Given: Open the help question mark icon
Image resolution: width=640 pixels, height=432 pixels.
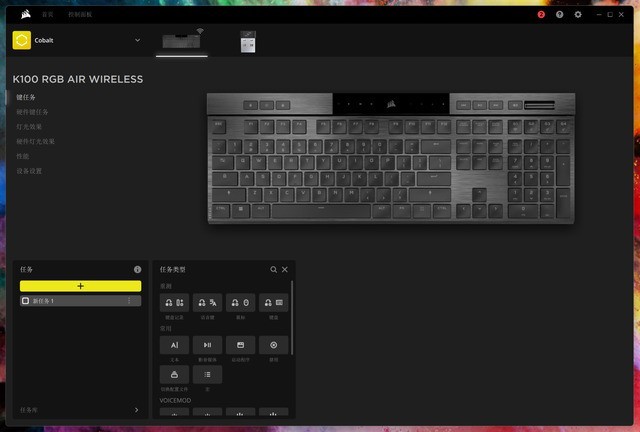Looking at the screenshot, I should pos(559,14).
